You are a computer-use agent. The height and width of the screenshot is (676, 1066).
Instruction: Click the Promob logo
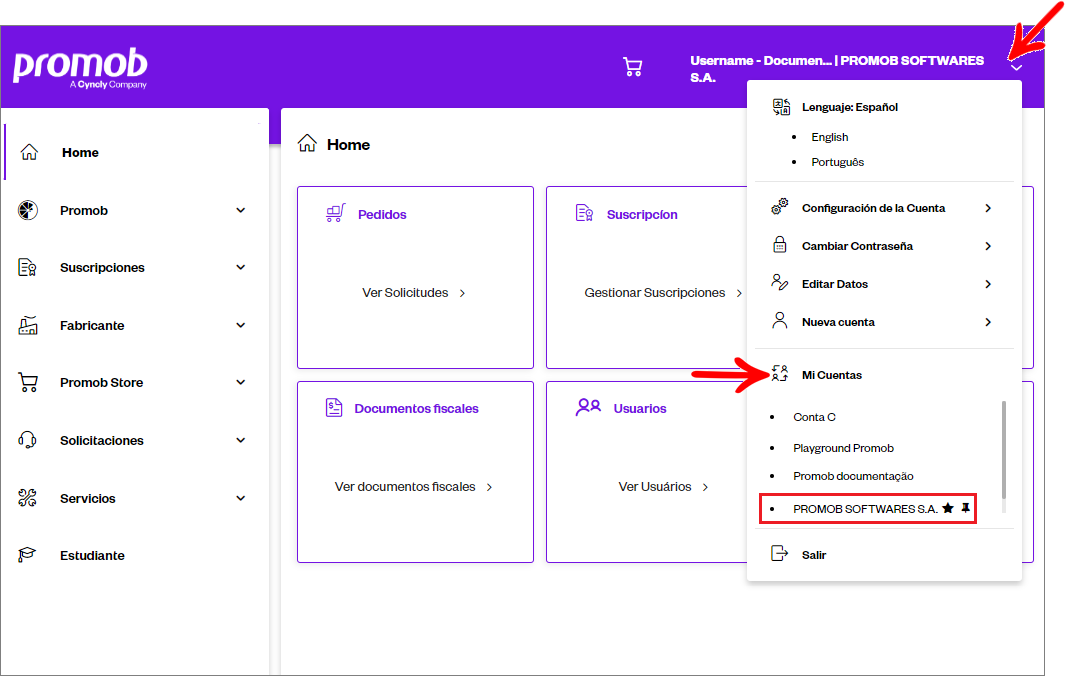click(80, 68)
